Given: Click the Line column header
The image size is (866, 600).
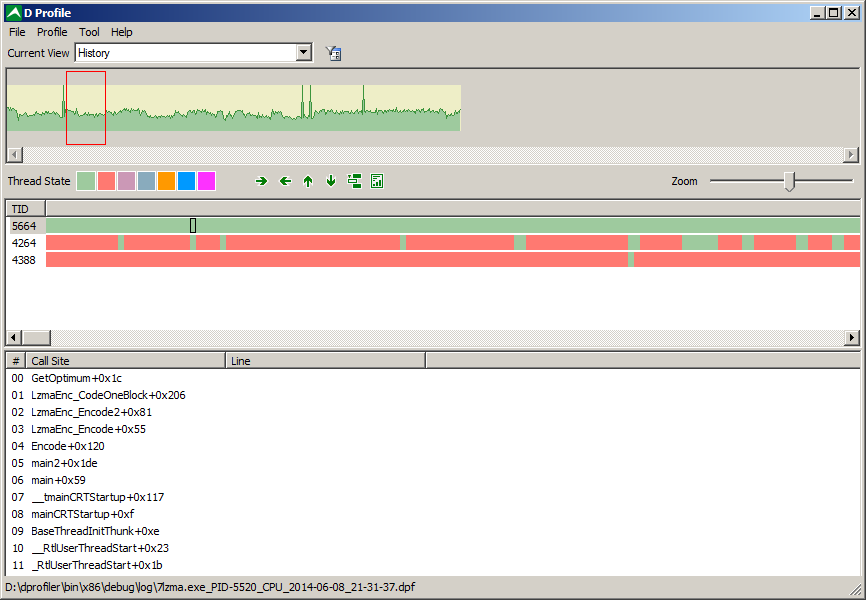Looking at the screenshot, I should [326, 361].
